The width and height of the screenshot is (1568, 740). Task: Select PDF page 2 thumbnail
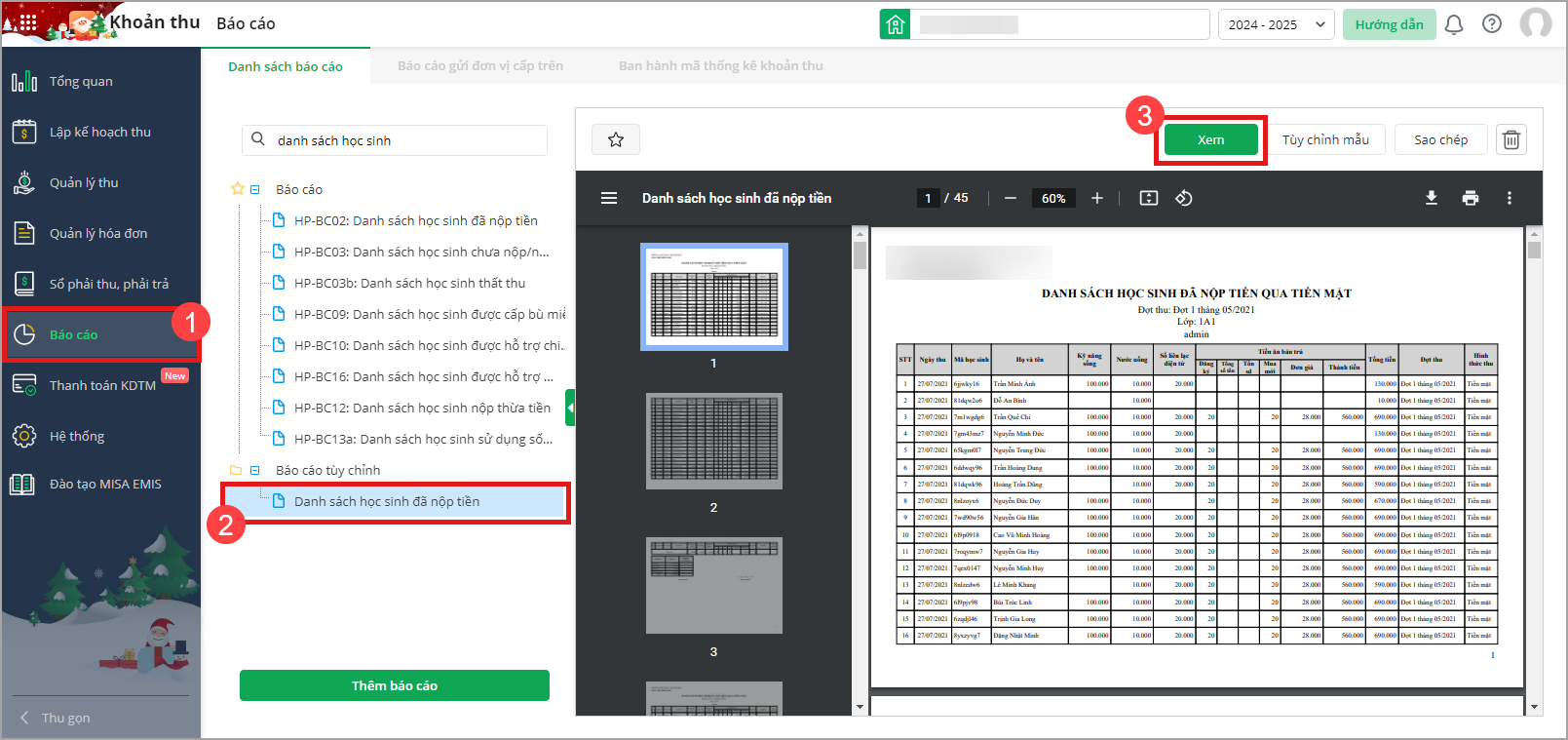tap(714, 442)
